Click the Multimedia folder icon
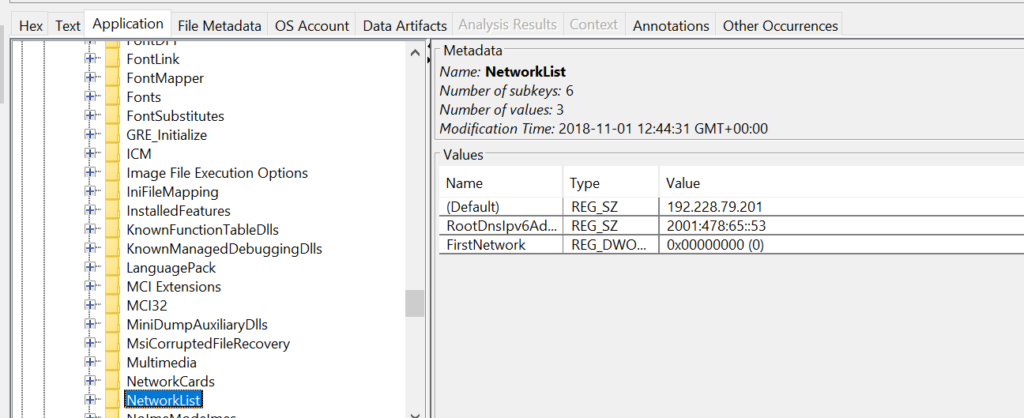 pyautogui.click(x=112, y=362)
